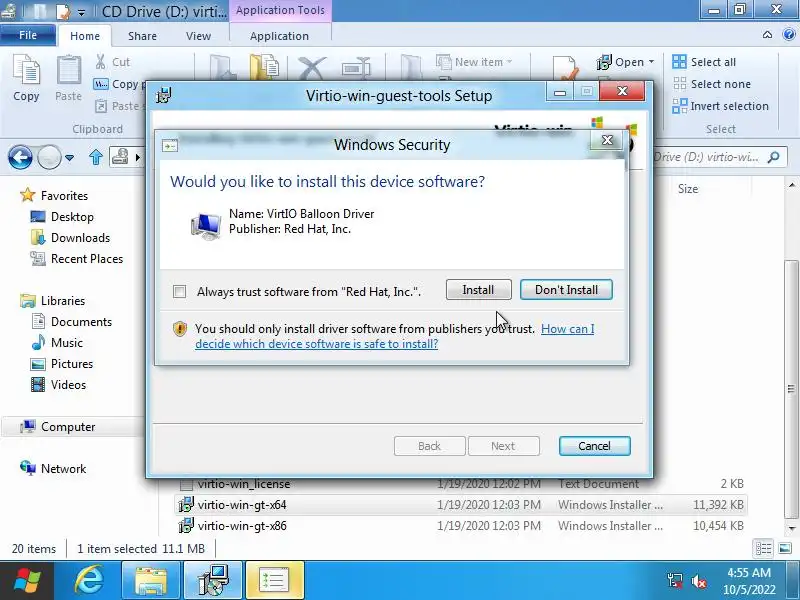Check Always trust software from Red Hat
This screenshot has width=800, height=600.
(180, 292)
